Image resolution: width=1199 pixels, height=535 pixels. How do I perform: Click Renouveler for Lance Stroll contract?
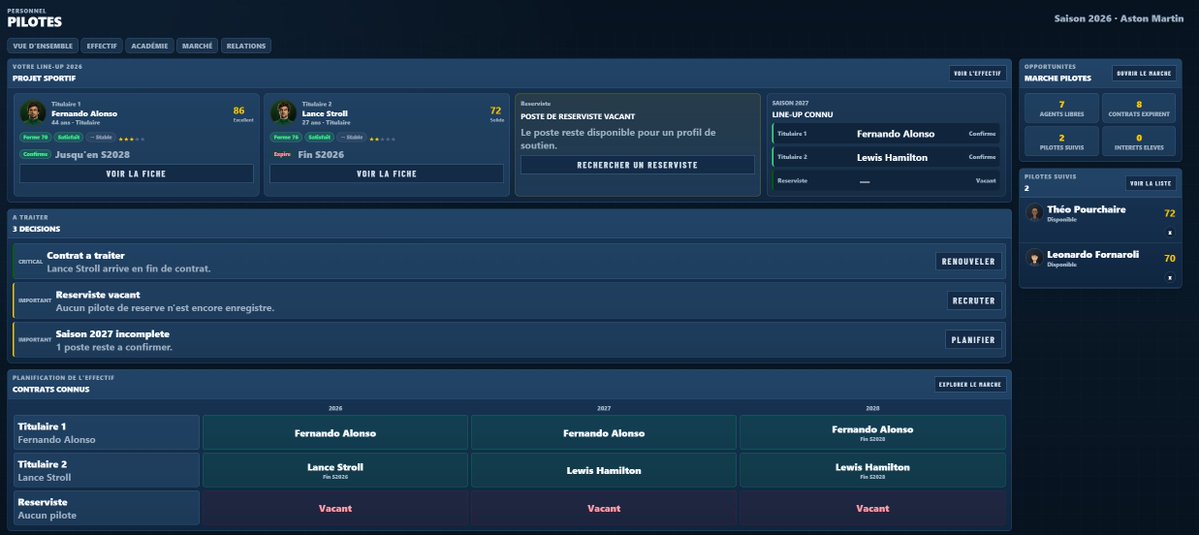tap(969, 261)
